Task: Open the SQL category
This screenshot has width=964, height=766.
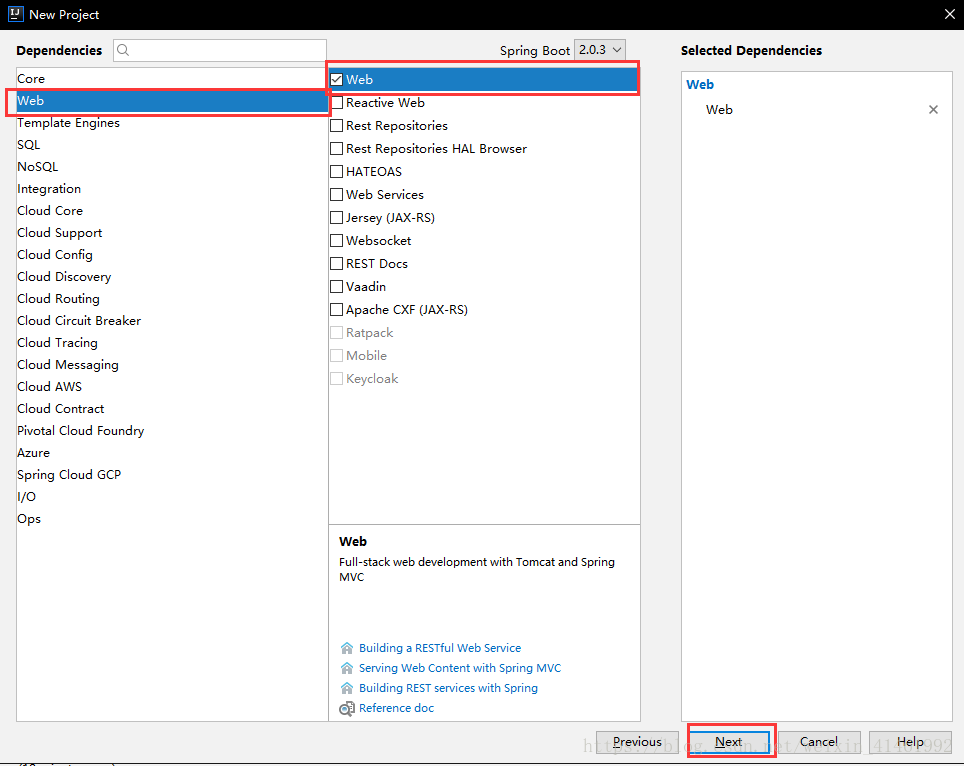Action: 172,145
